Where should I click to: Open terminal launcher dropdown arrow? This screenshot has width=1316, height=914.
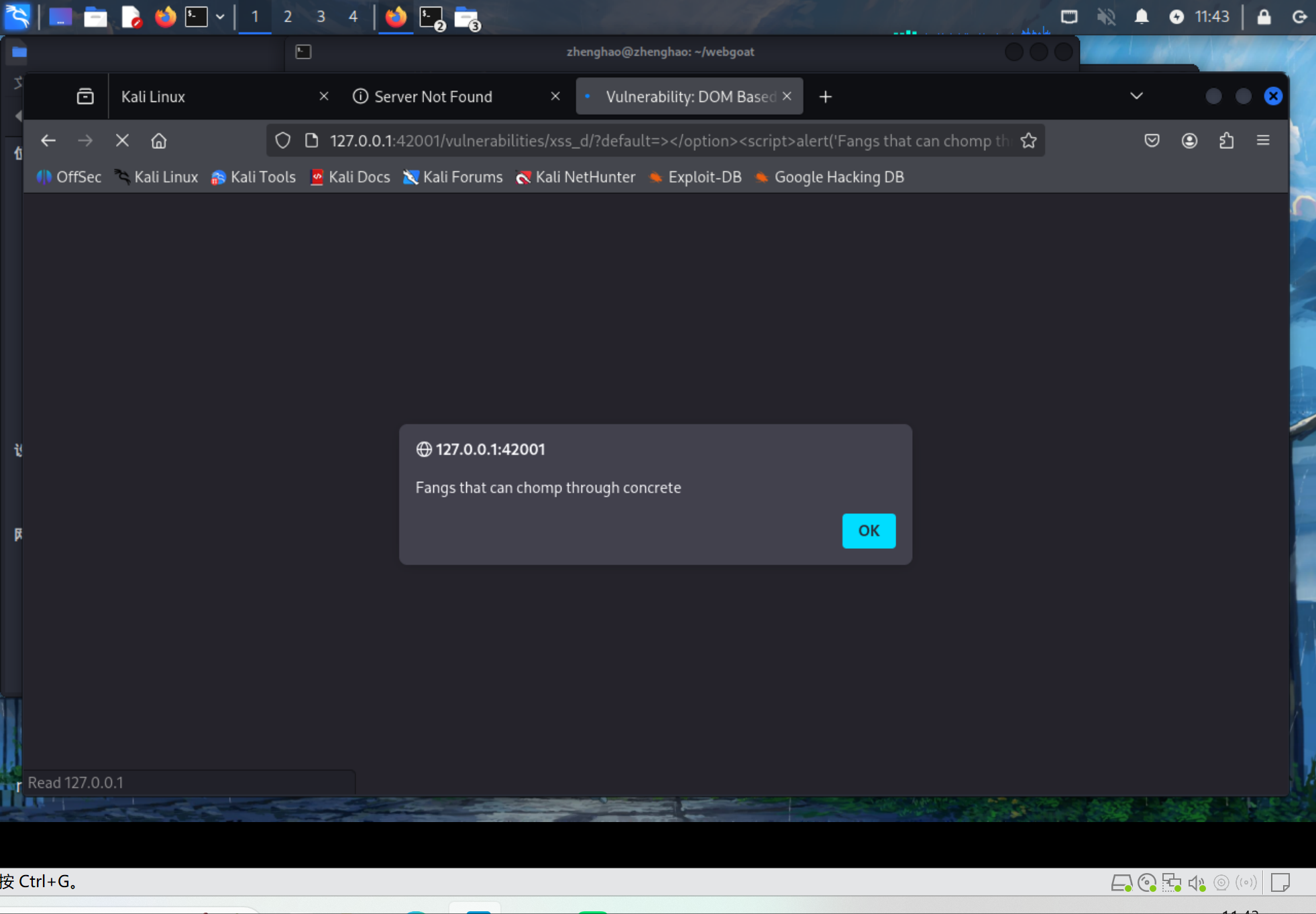[x=220, y=17]
